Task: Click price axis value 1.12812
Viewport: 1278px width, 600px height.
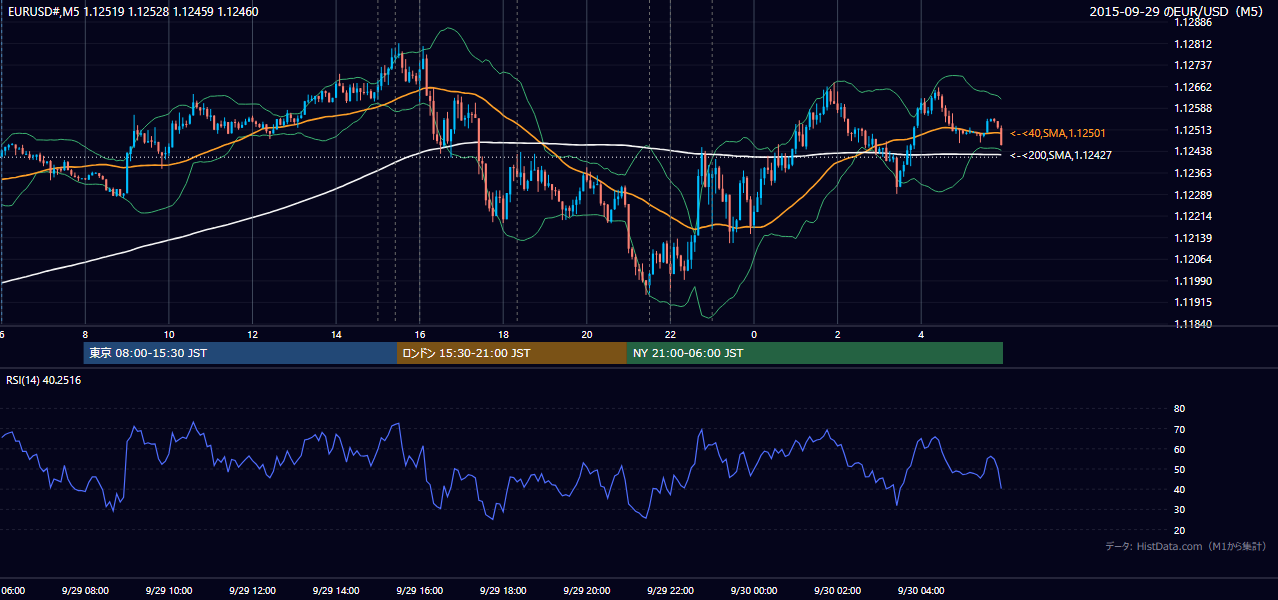Action: [1194, 44]
